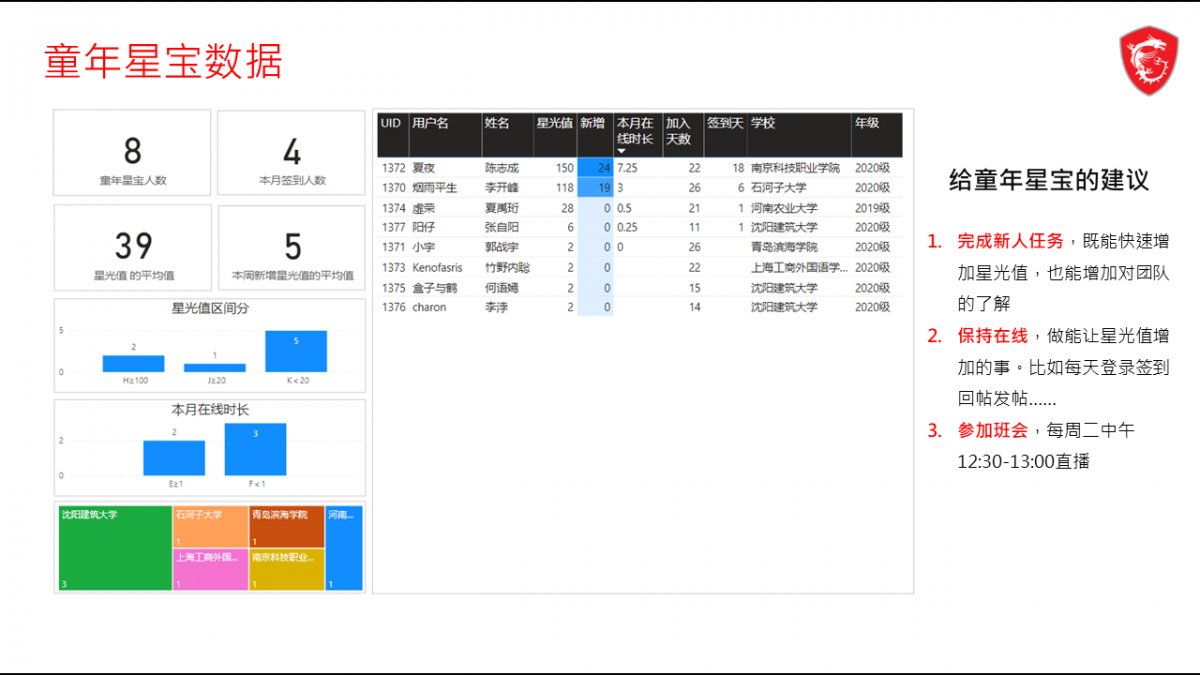This screenshot has width=1200, height=675.
Task: Click username 夏夜 in the table
Action: click(x=424, y=168)
